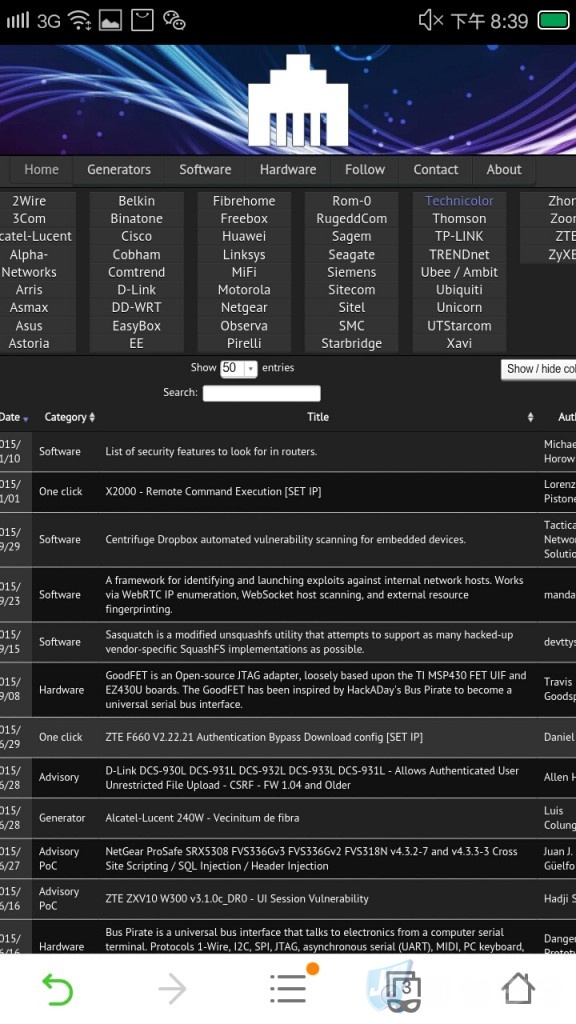Select the TRENDnet vendor link

pyautogui.click(x=459, y=255)
